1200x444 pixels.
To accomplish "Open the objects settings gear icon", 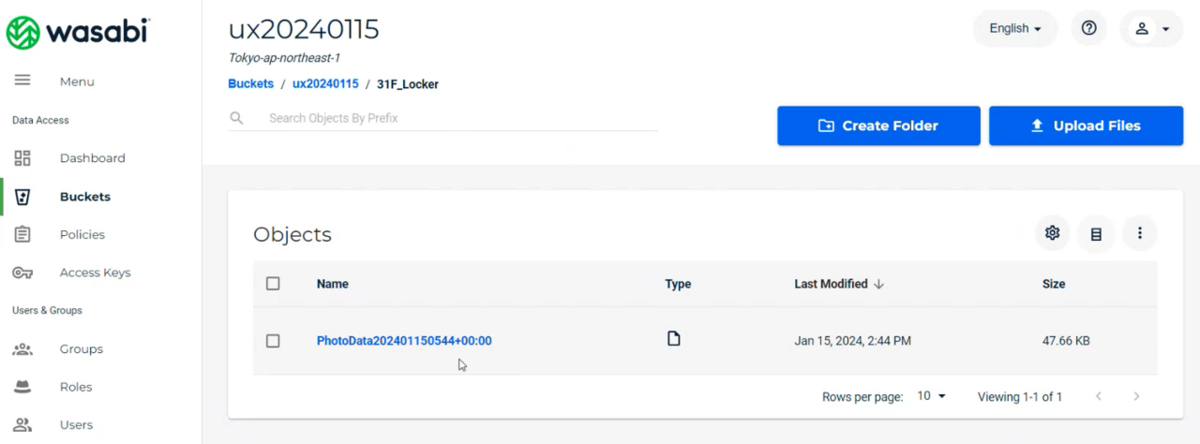I will [x=1052, y=233].
